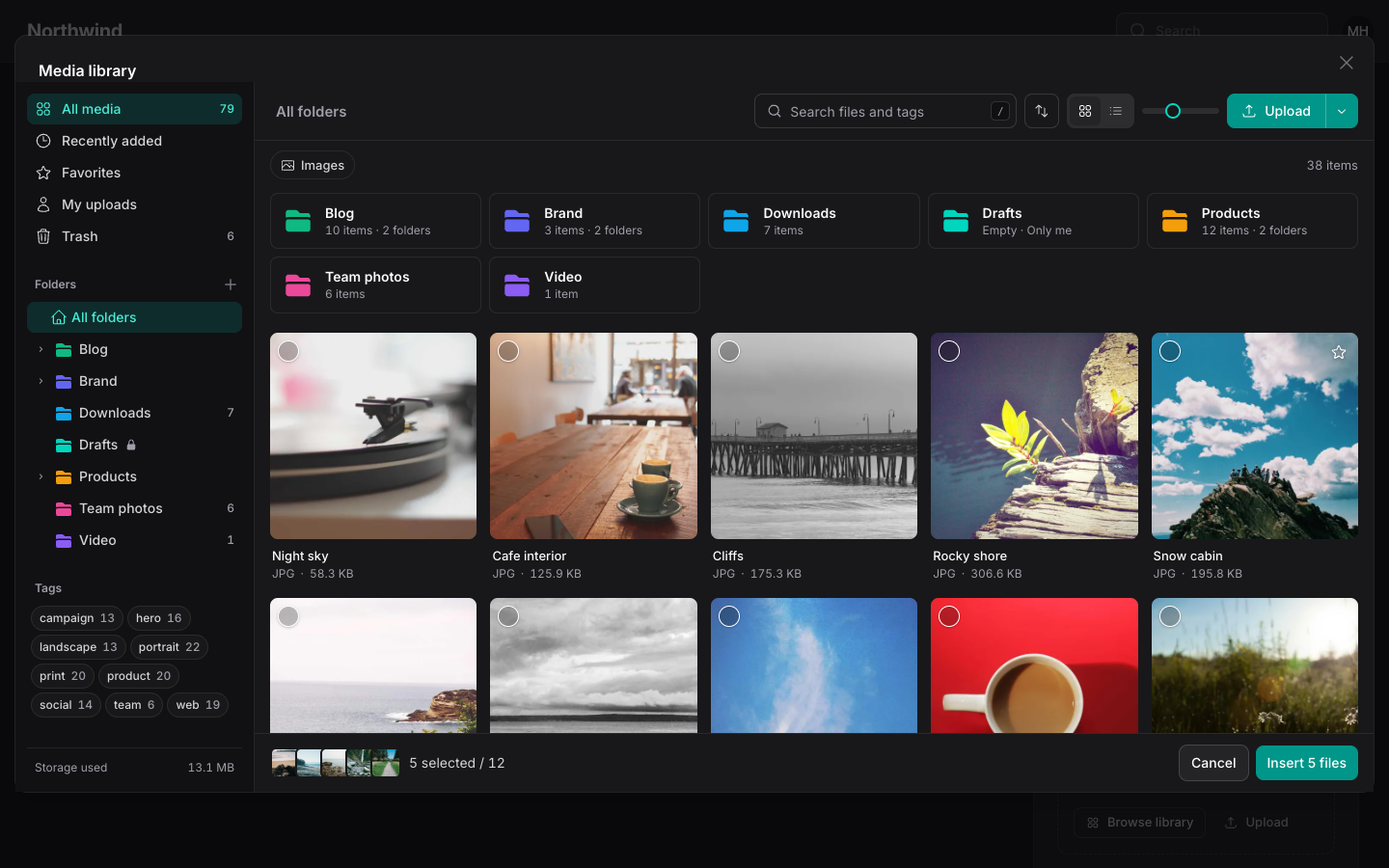Favorite the Snow cabin image with the star
The width and height of the screenshot is (1389, 868).
click(x=1339, y=352)
